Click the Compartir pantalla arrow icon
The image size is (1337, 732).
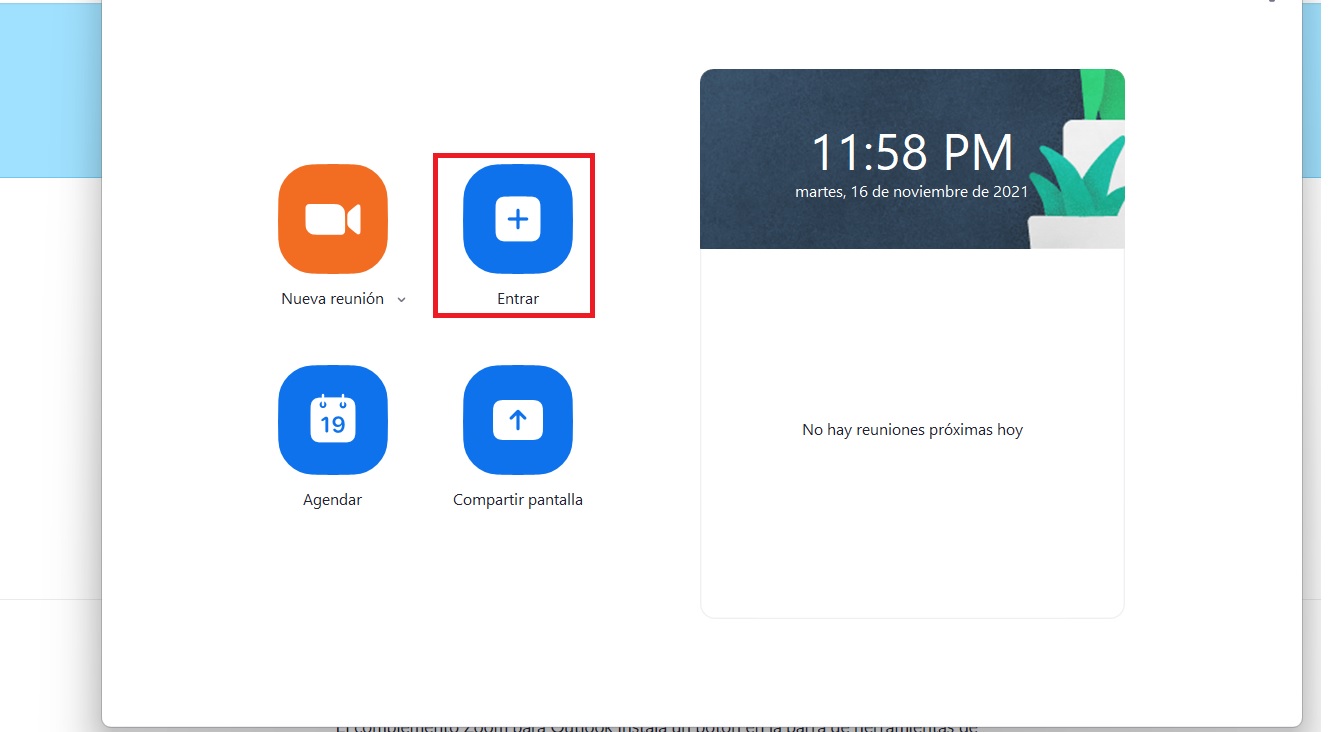click(x=518, y=420)
